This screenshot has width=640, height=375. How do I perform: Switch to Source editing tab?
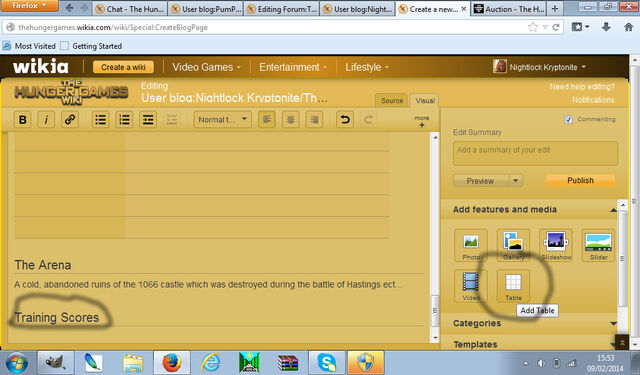coord(392,100)
